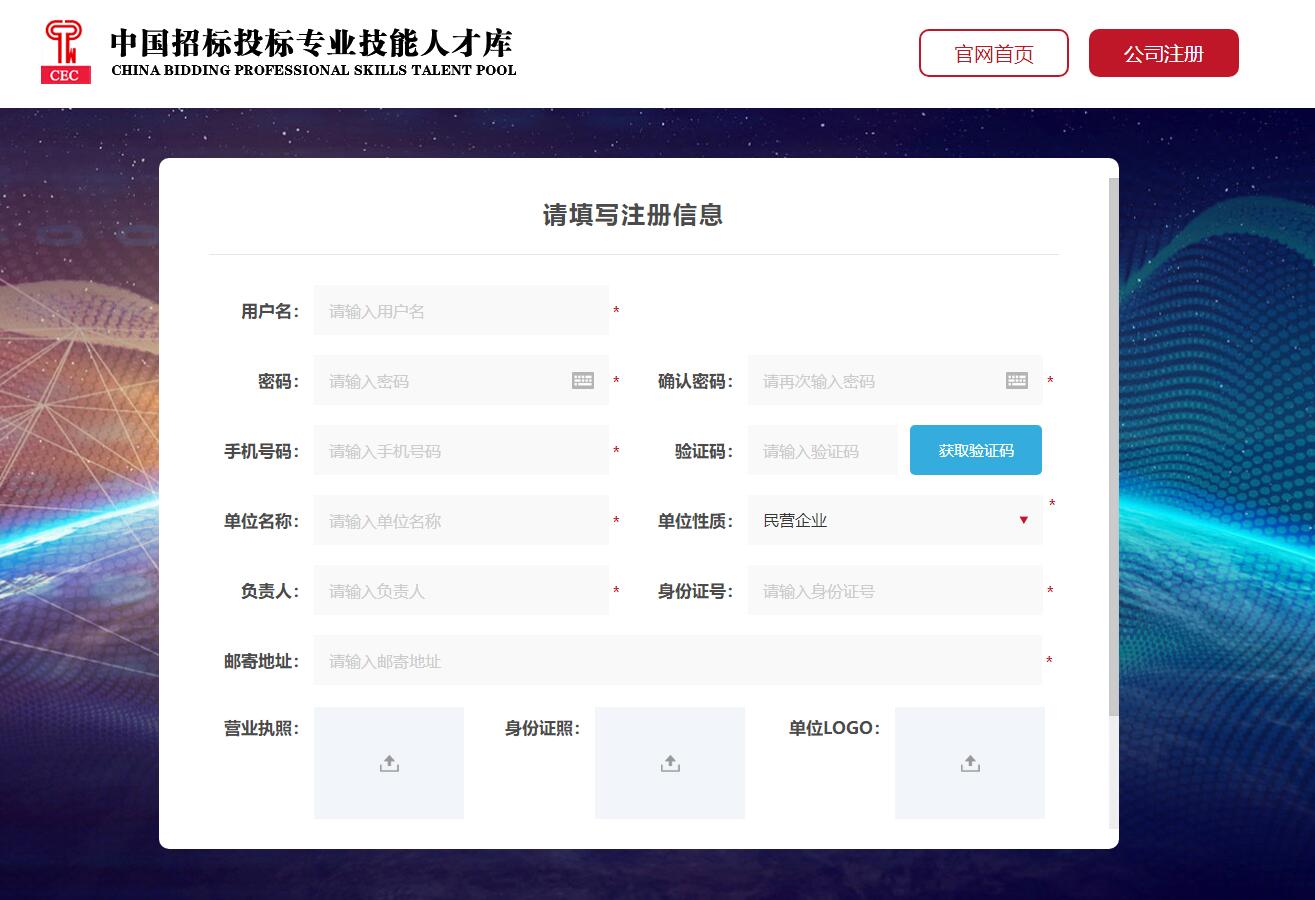Viewport: 1315px width, 900px height.
Task: Click the 邮寄地址 input field
Action: pos(677,661)
